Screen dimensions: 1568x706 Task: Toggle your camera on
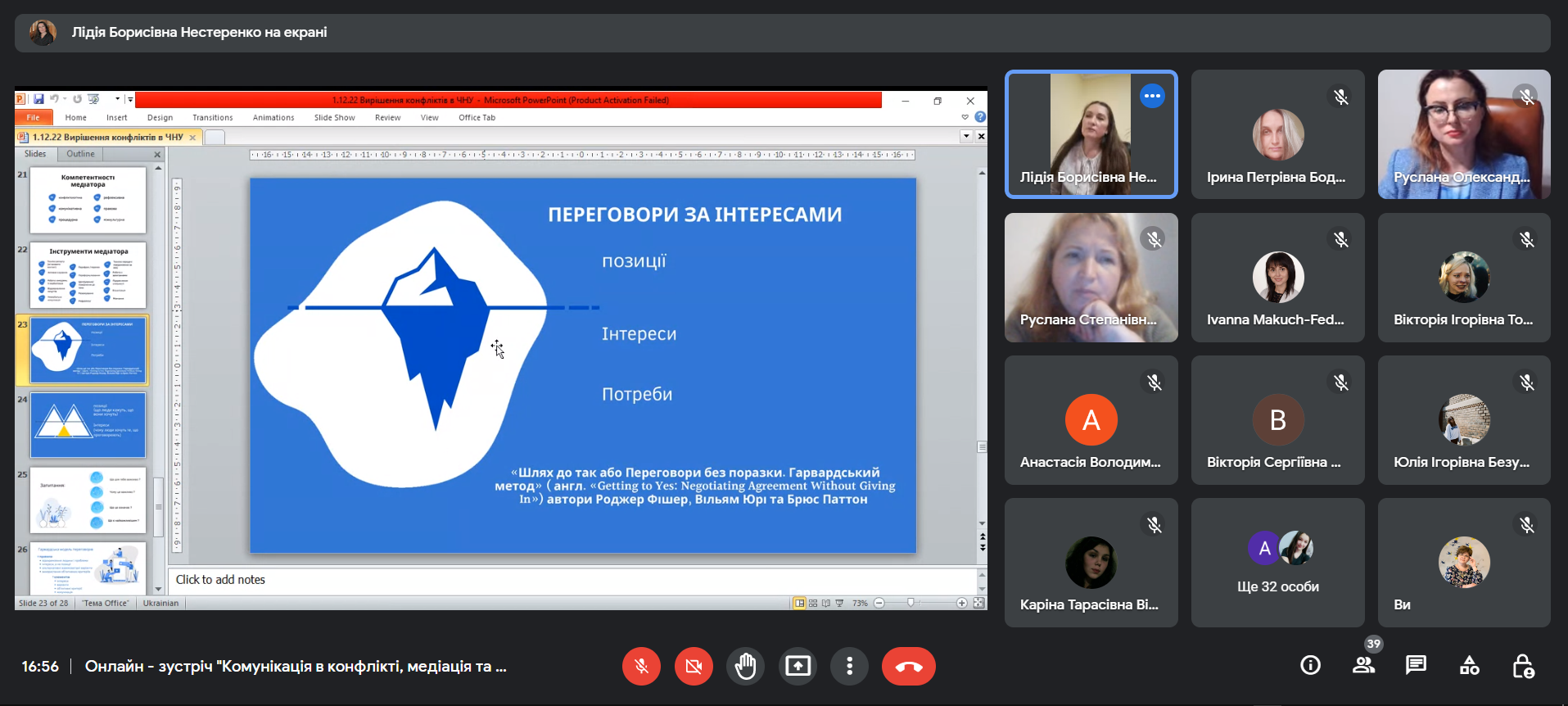(x=694, y=666)
